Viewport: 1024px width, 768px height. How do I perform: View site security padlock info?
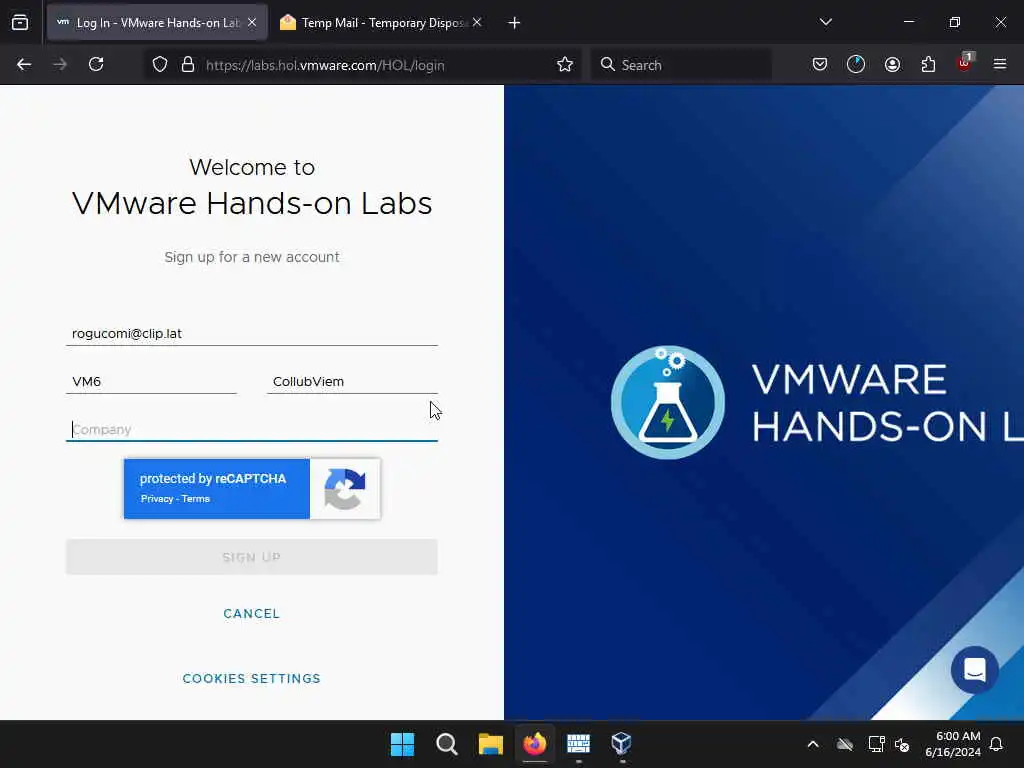(x=188, y=65)
